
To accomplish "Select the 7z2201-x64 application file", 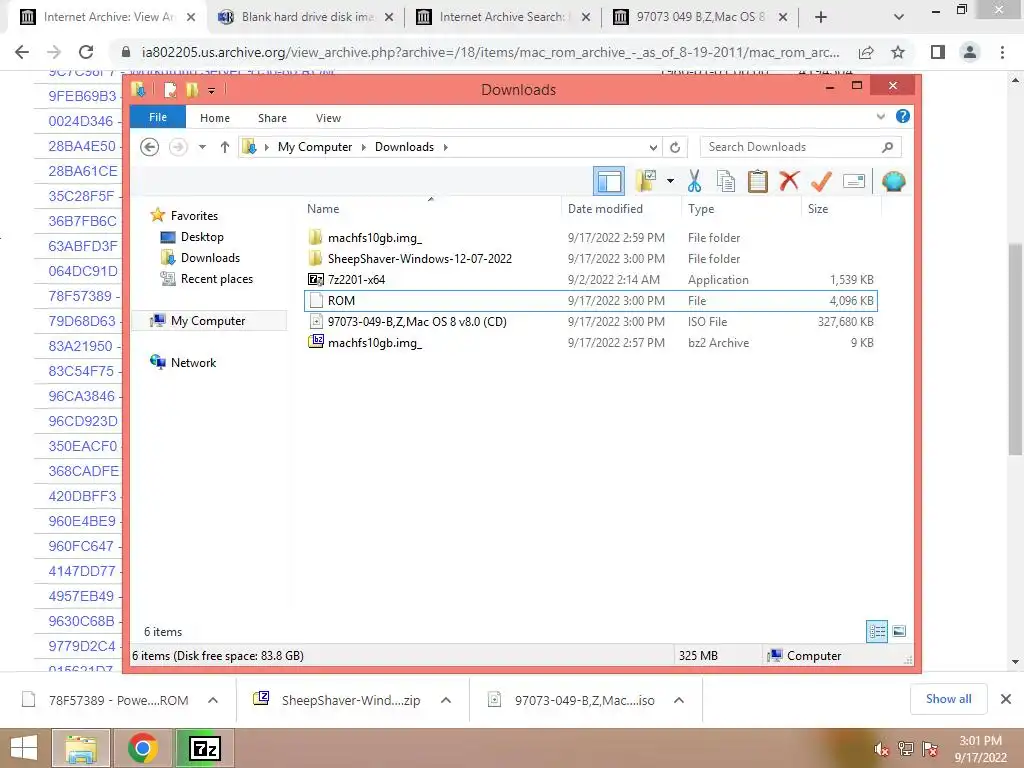I will pos(591,280).
